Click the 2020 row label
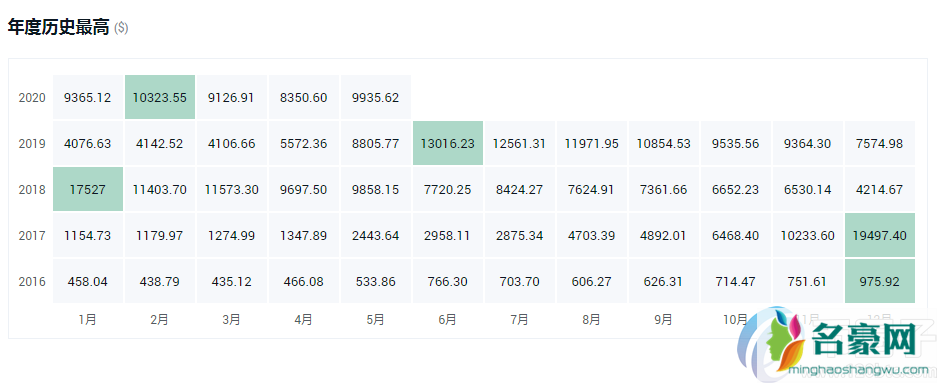 pos(32,97)
